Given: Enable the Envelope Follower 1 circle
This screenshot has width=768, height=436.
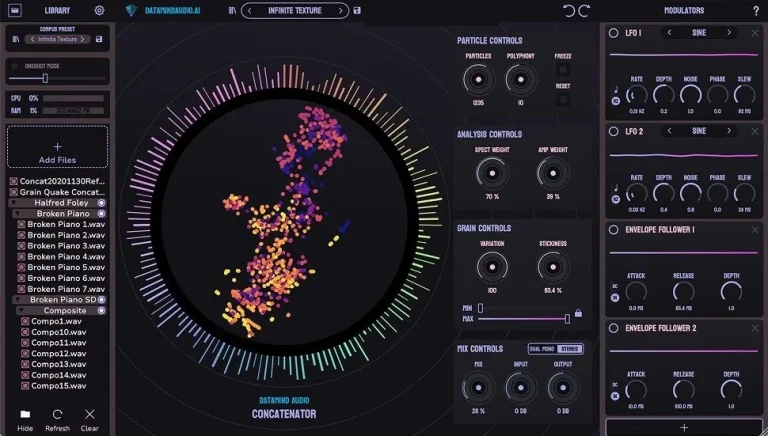Looking at the screenshot, I should [x=613, y=230].
